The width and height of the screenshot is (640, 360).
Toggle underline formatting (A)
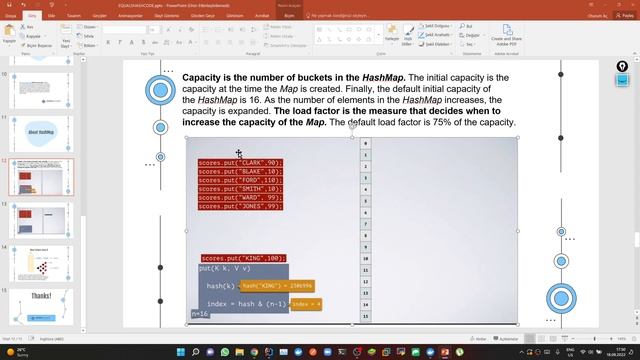tap(131, 42)
